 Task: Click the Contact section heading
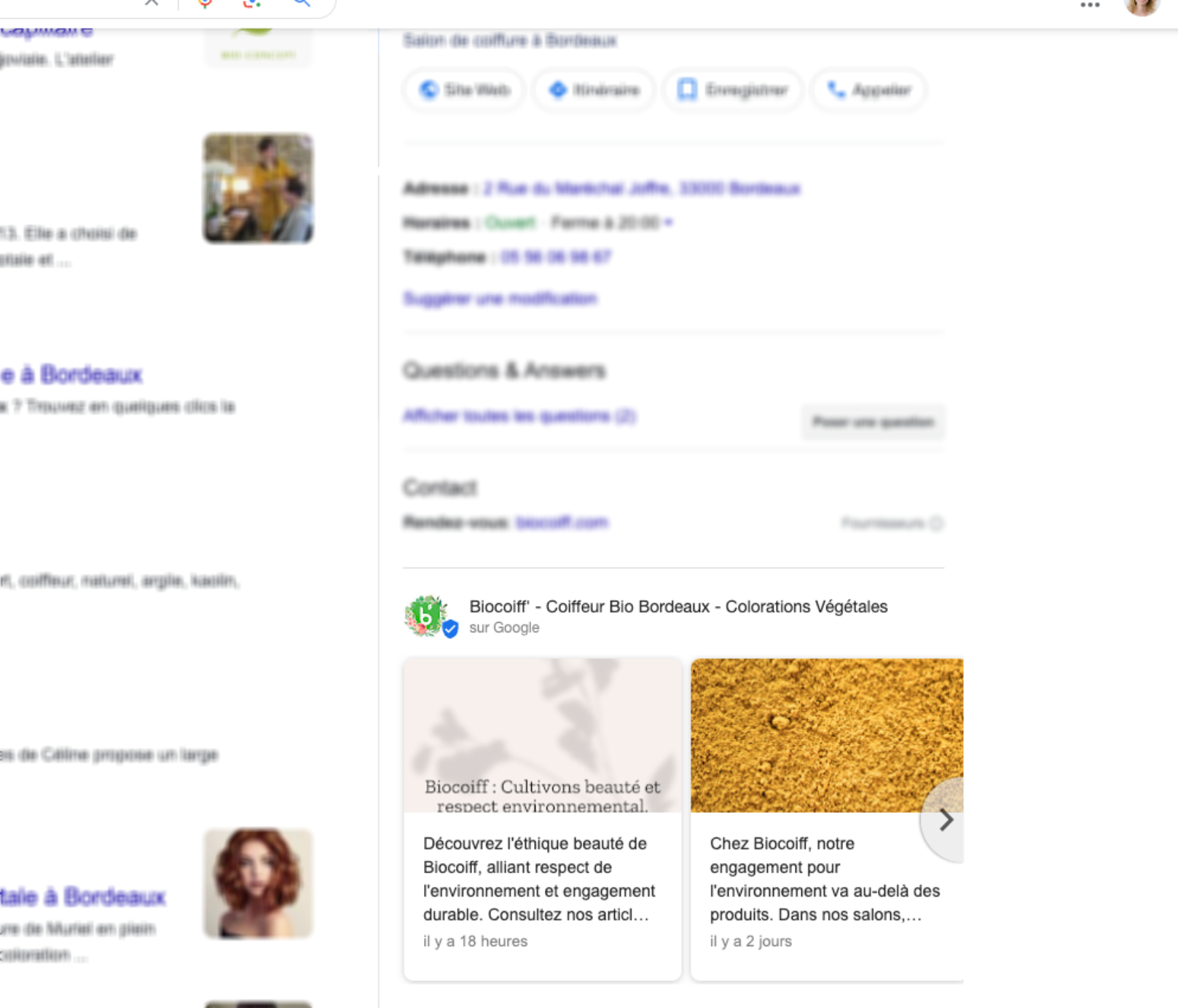tap(440, 487)
